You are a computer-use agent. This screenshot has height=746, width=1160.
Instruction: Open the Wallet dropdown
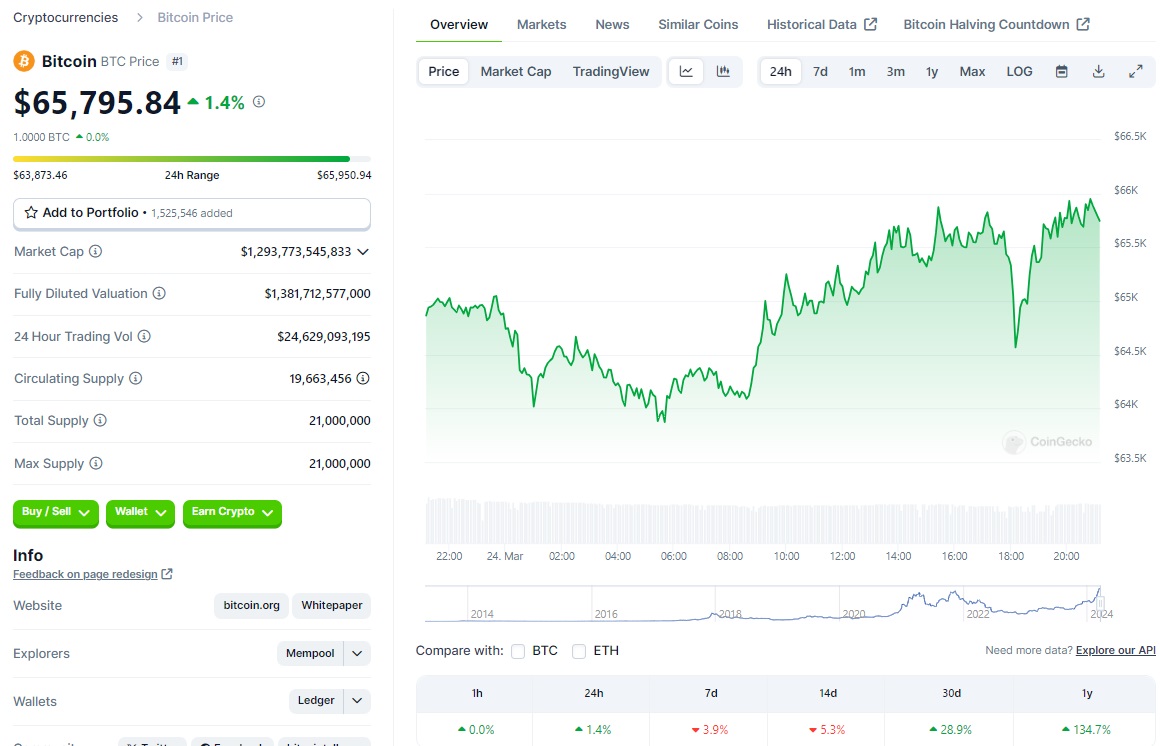tap(140, 512)
